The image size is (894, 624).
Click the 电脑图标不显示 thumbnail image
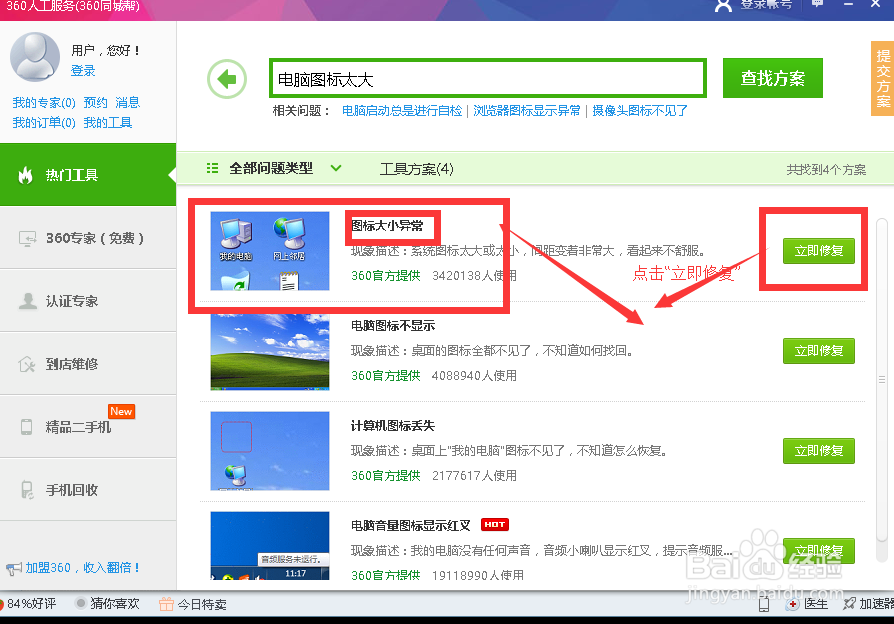(270, 351)
